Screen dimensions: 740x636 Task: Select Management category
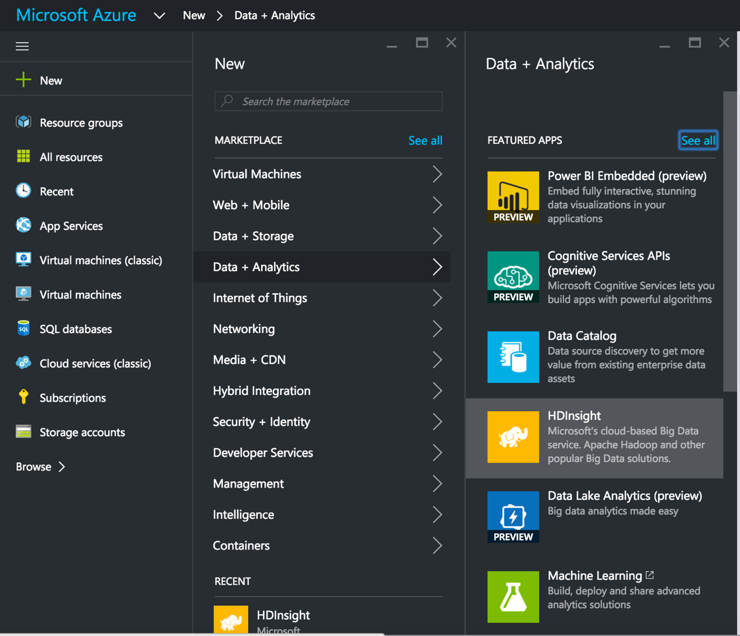(x=321, y=484)
